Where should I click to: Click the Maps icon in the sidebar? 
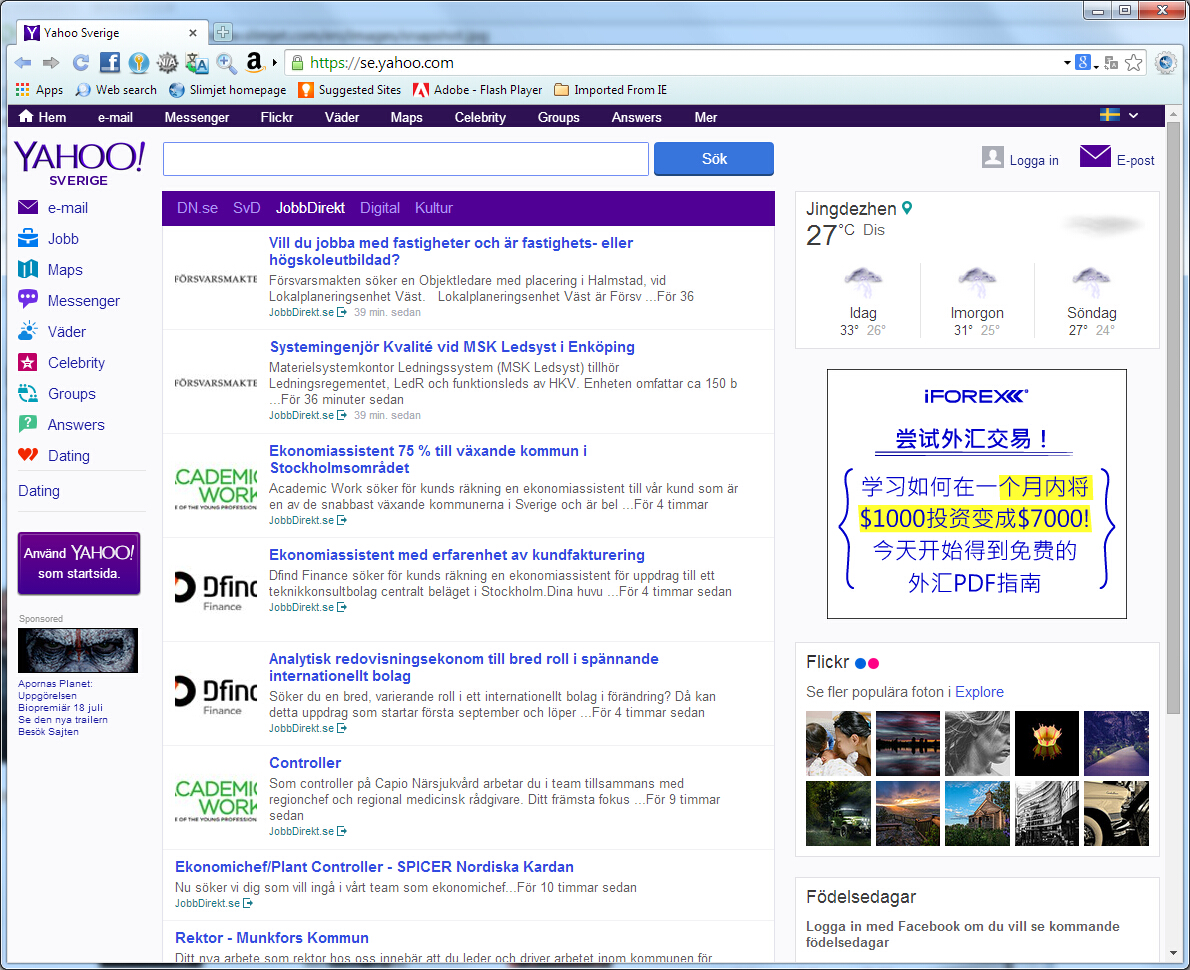[28, 269]
